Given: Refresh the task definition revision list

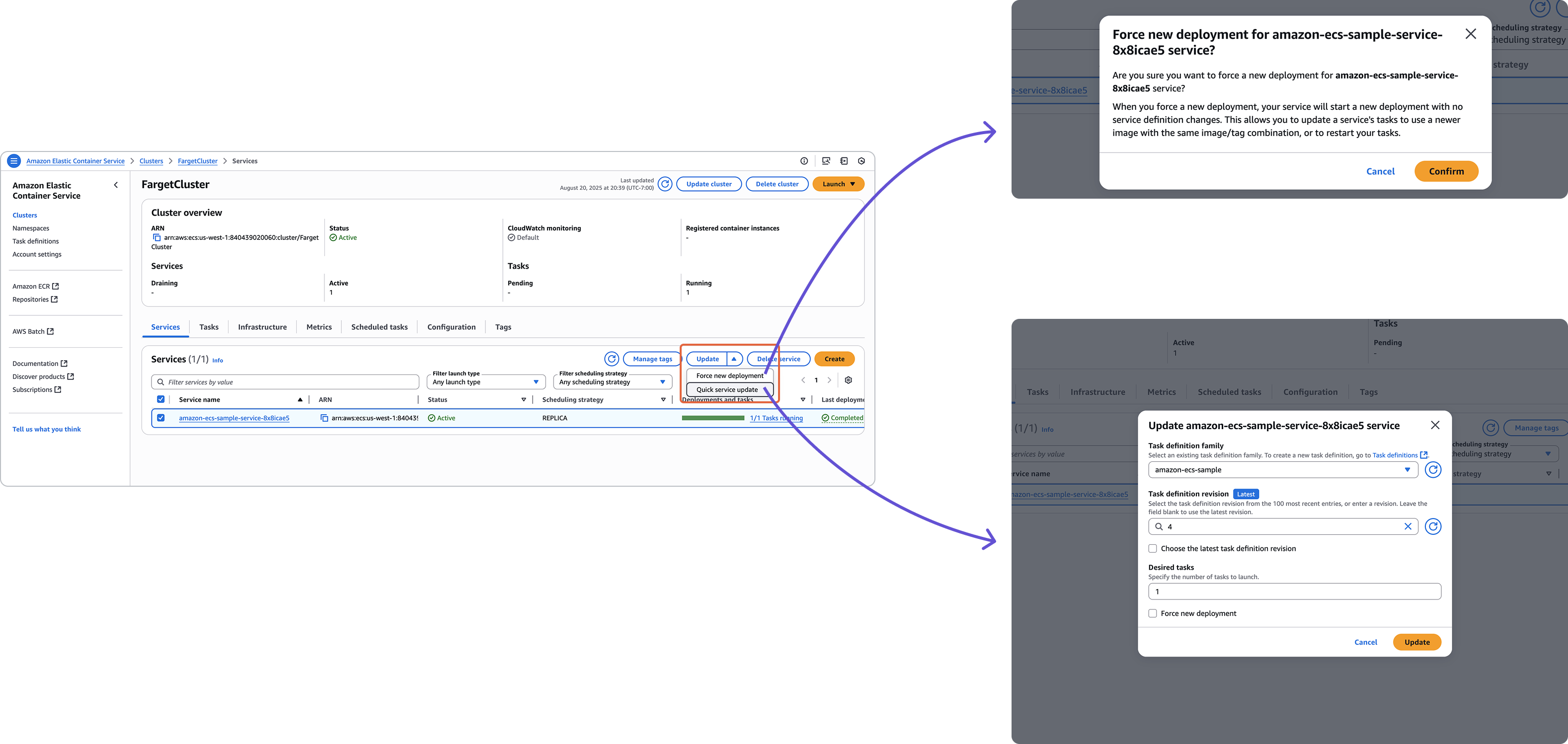Looking at the screenshot, I should (1433, 526).
